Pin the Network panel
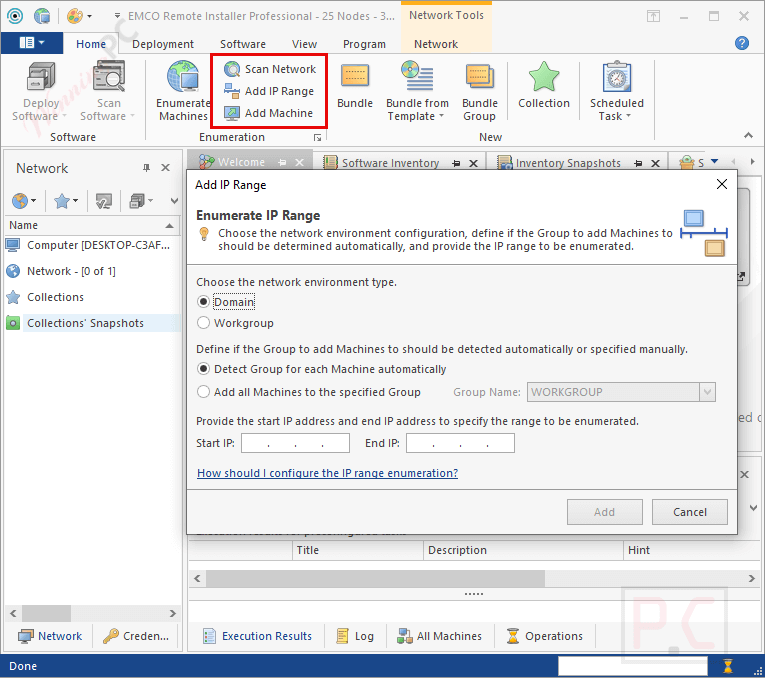The image size is (765, 678). click(146, 168)
